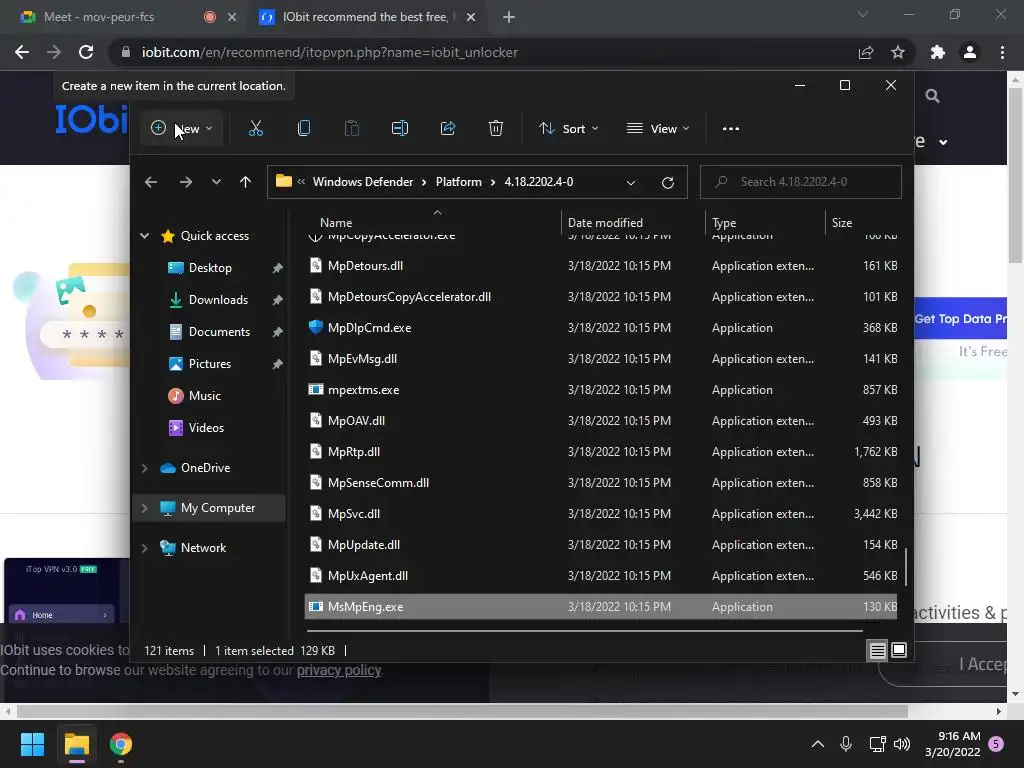Viewport: 1024px width, 768px height.
Task: Expand the Network tree node
Action: point(144,548)
